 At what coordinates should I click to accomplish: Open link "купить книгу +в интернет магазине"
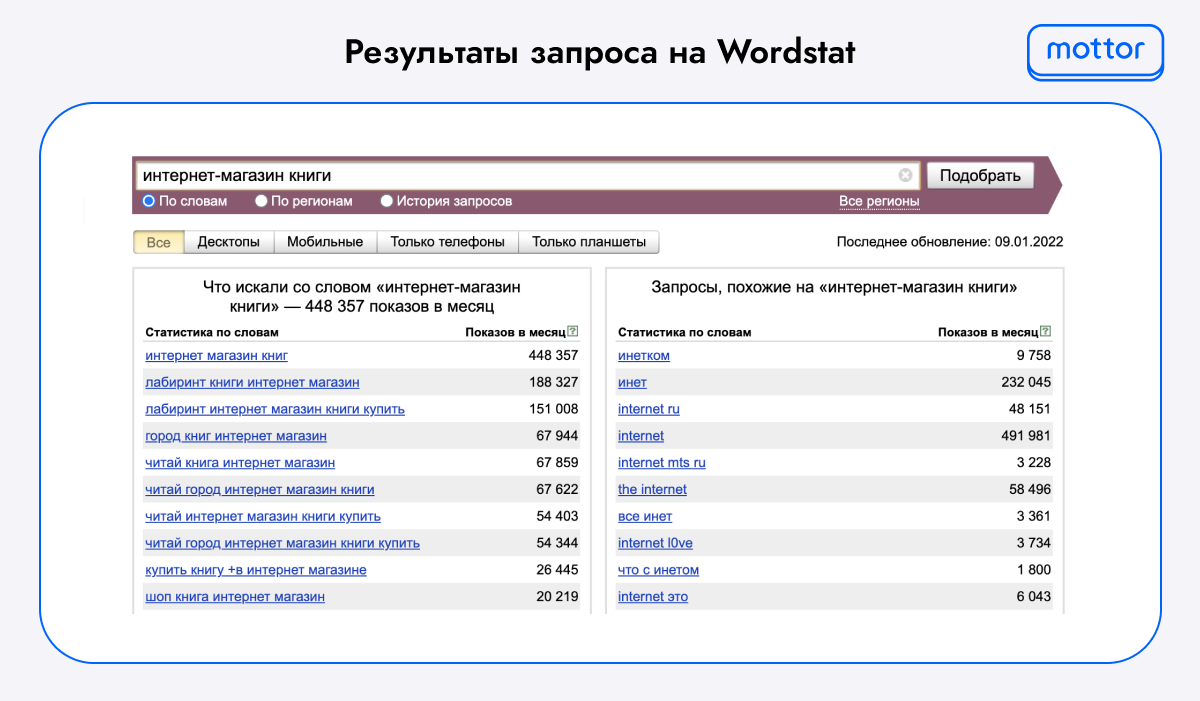point(256,570)
